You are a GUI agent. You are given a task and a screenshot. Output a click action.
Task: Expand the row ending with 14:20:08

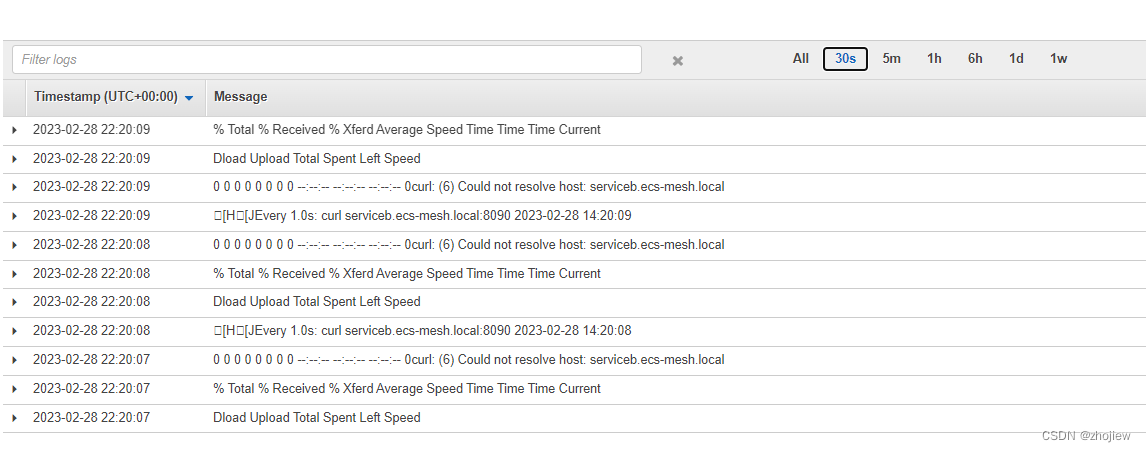[14, 331]
